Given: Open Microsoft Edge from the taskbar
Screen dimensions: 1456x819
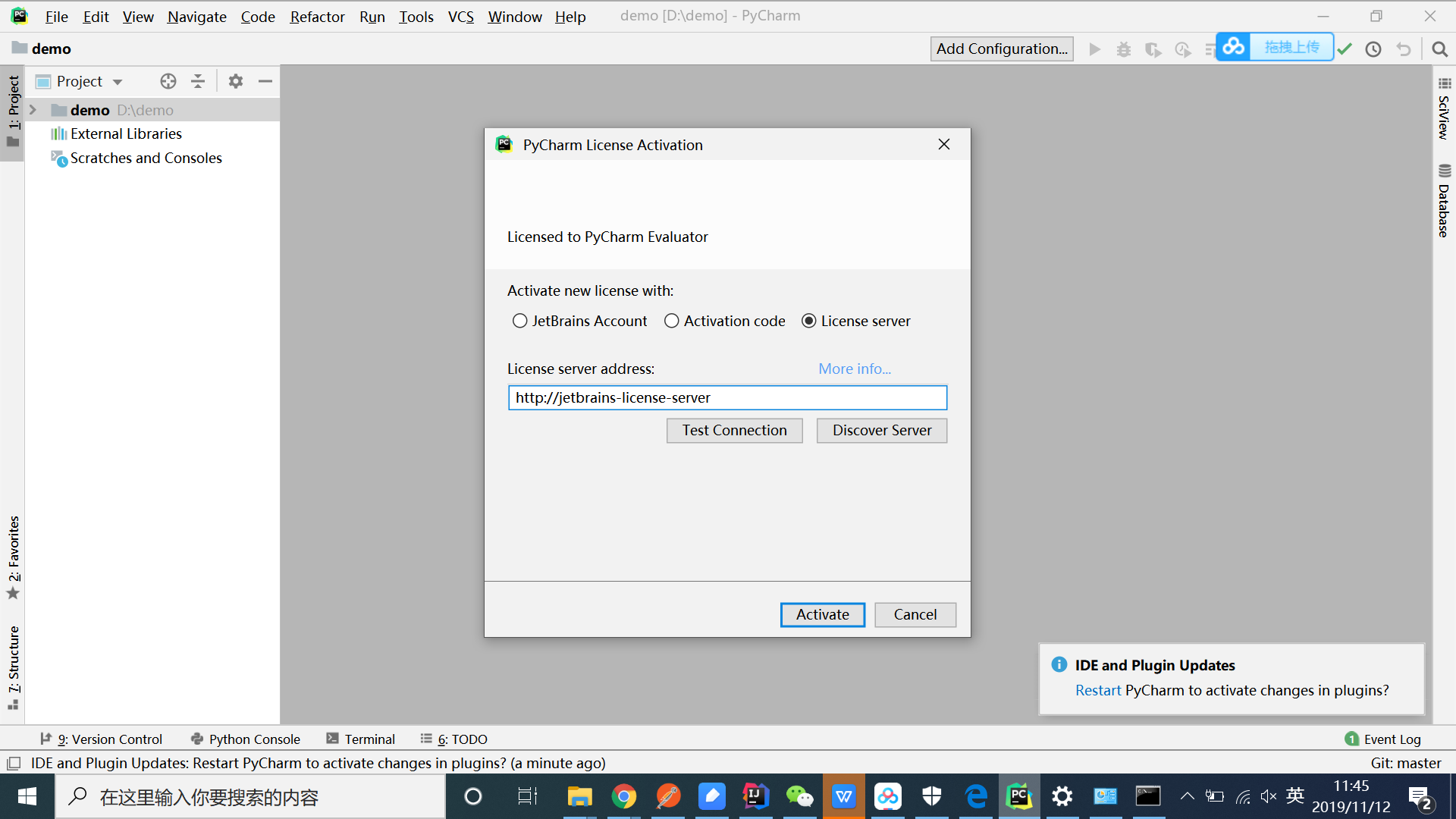Looking at the screenshot, I should [x=975, y=796].
